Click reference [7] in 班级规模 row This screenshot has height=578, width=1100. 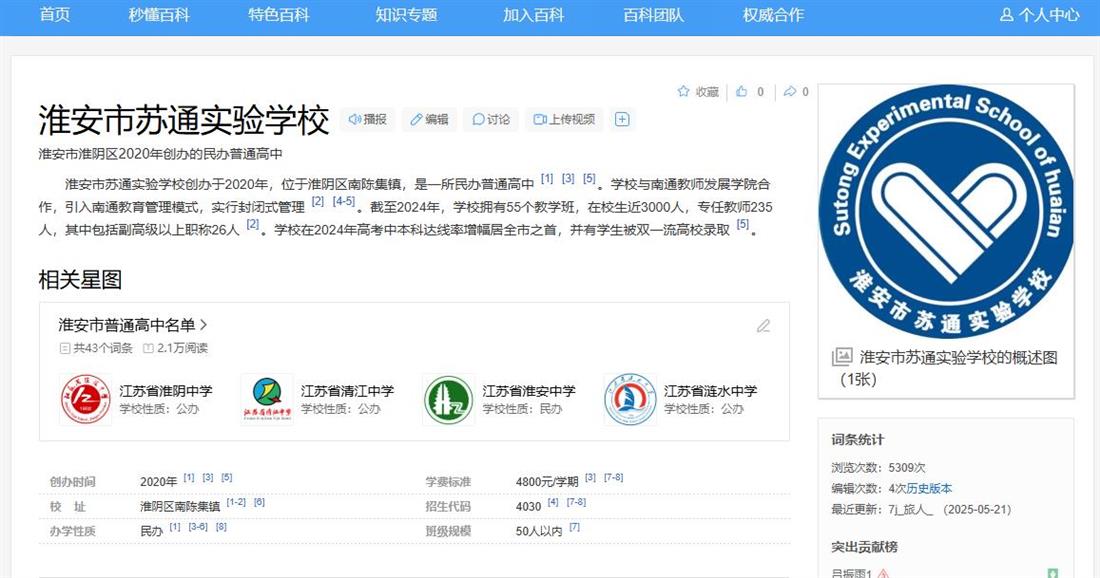(575, 526)
